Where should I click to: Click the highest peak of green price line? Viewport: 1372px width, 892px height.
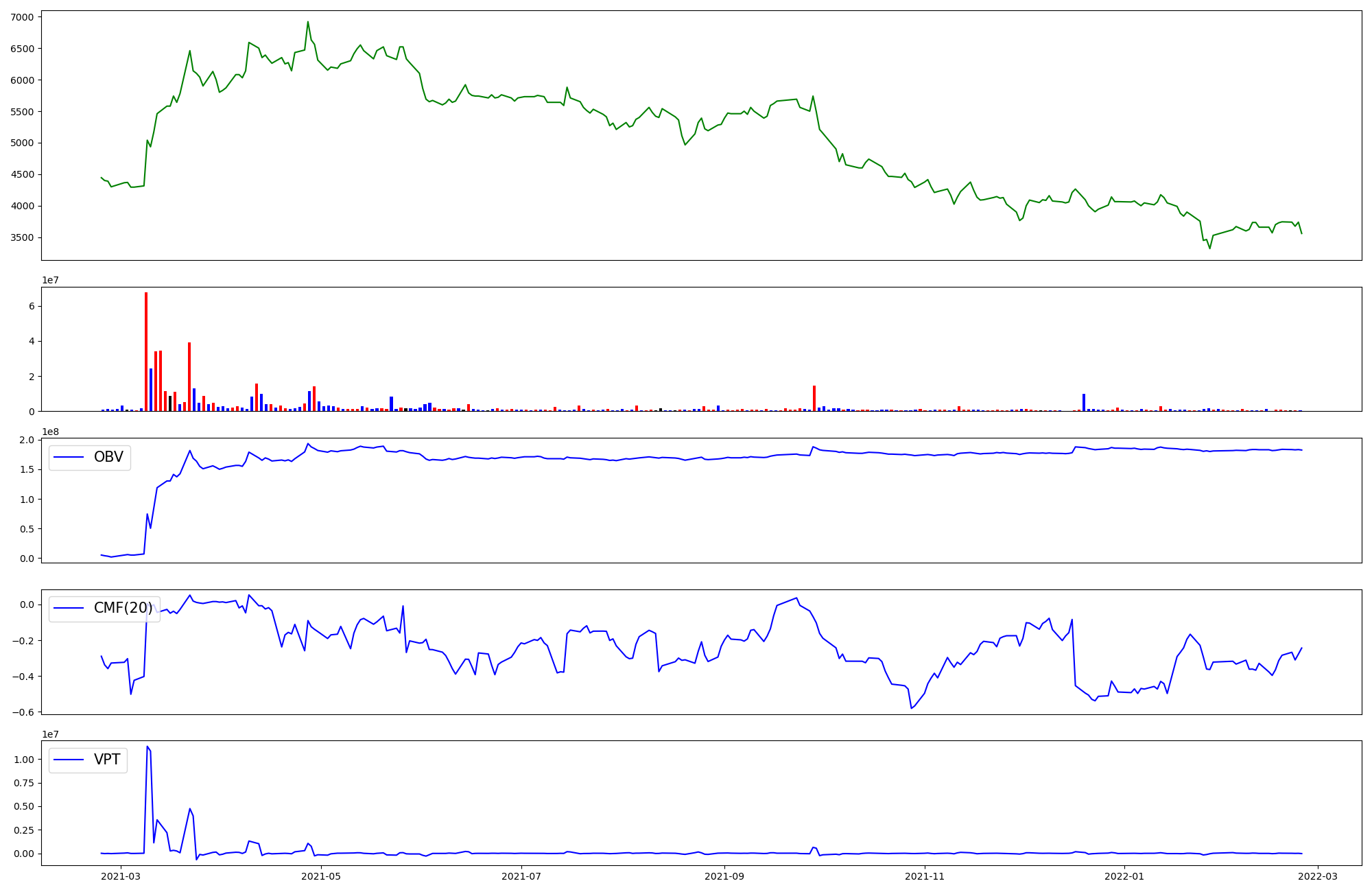coord(308,22)
